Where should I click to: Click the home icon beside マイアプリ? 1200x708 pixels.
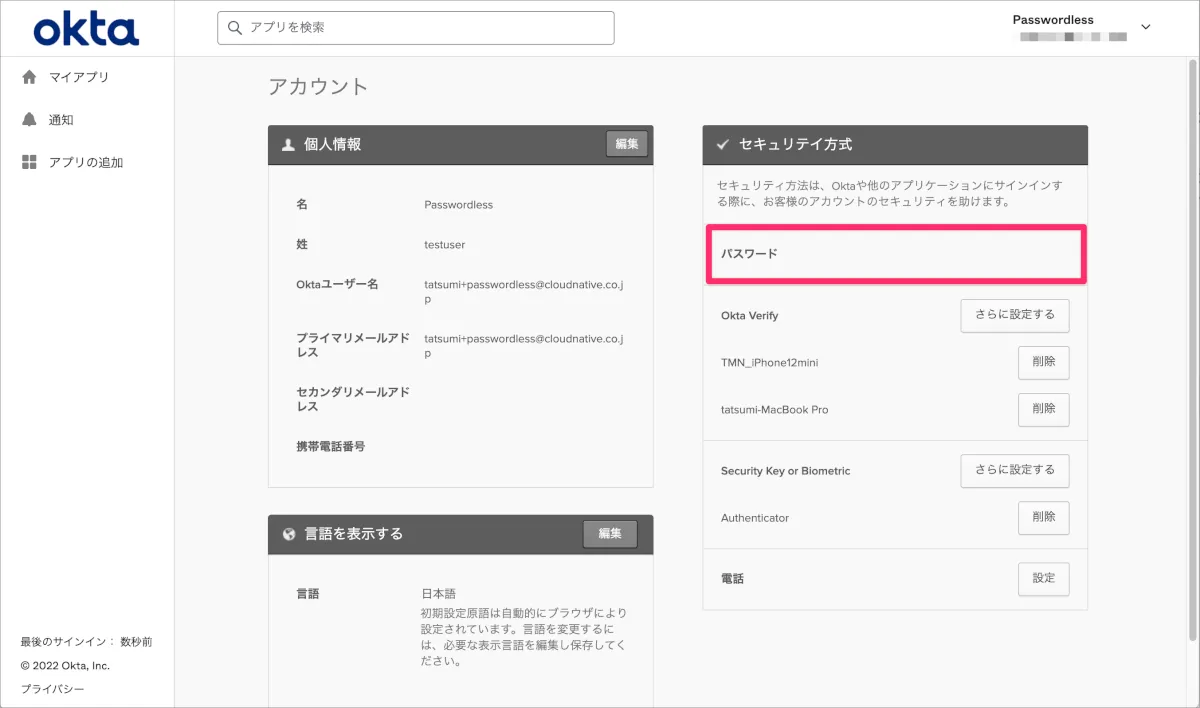[29, 77]
